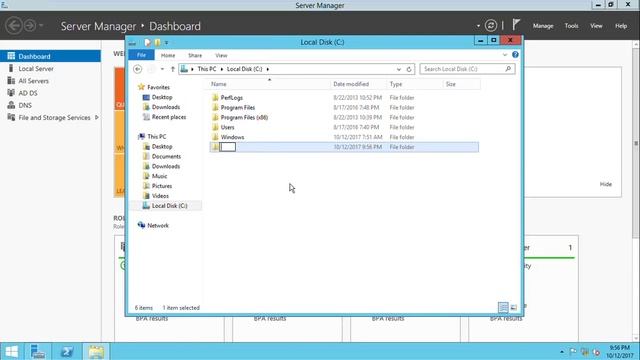This screenshot has width=640, height=360.
Task: Click the Server Manager forward arrow button
Action: (30, 26)
